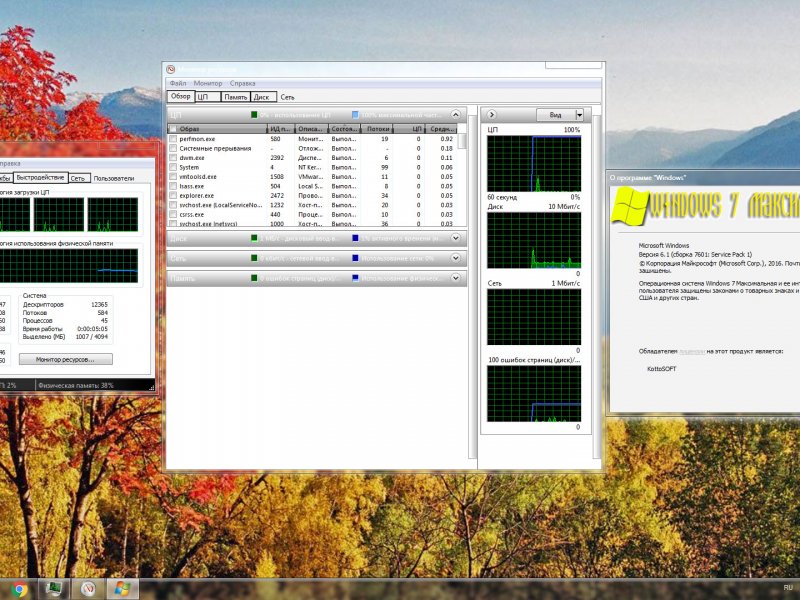
Task: Click the left pane vertical scrollbar
Action: 472,282
